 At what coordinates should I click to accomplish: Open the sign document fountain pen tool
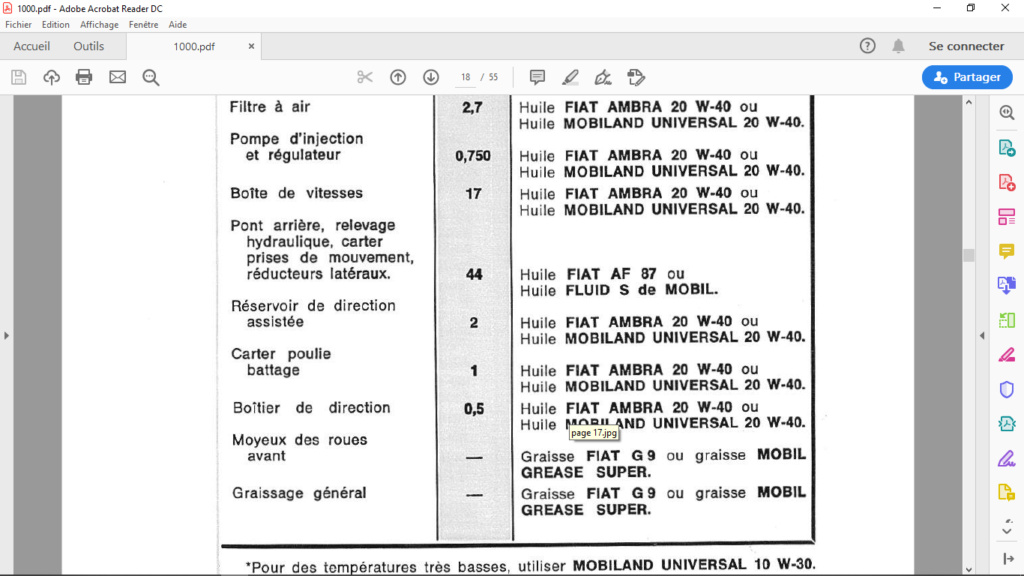603,77
